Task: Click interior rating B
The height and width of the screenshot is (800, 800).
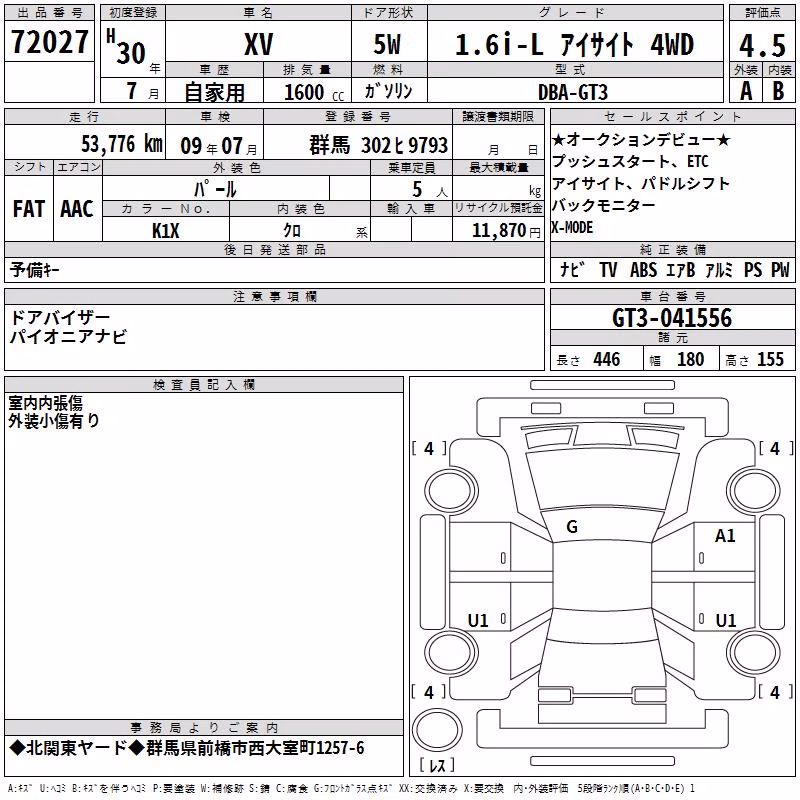Action: (778, 91)
